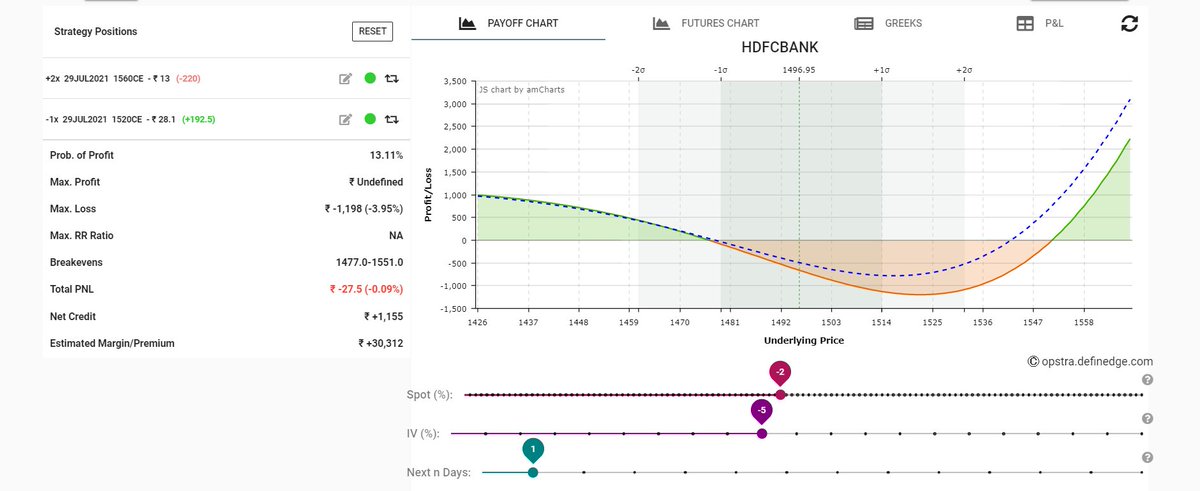Reverse the 1560CE position via swap icon
Screen dimensions: 1200x491
(392, 78)
